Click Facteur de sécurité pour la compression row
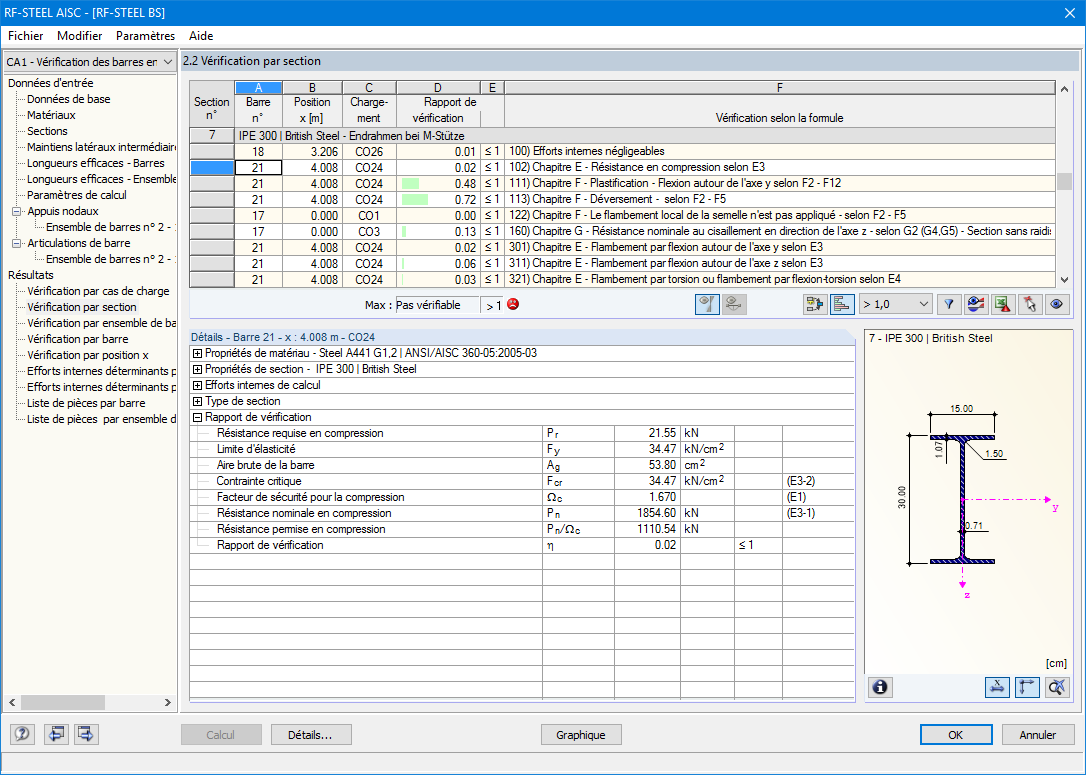 (x=522, y=497)
